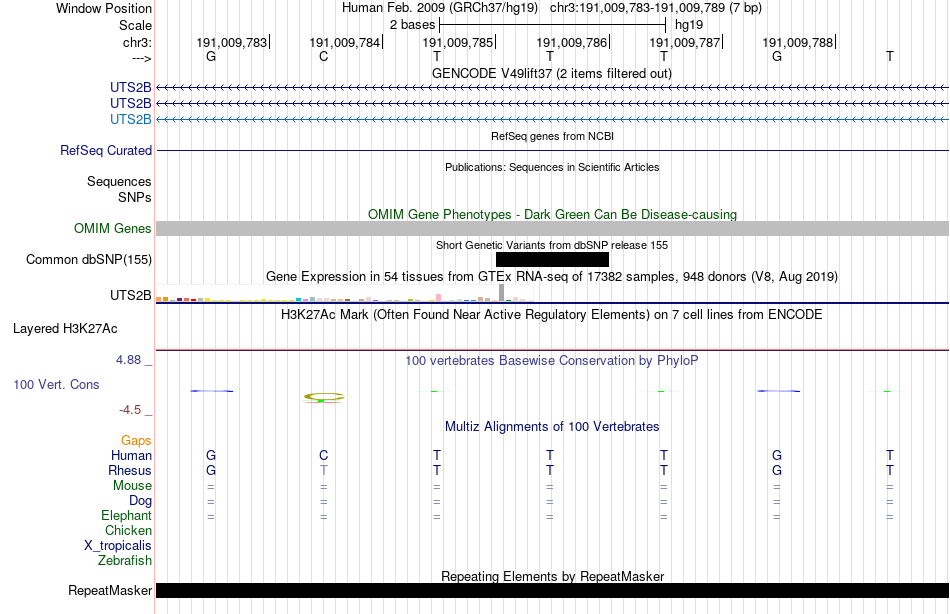Viewport: 950px width, 614px height.
Task: Click the Gaps row label
Action: click(136, 441)
